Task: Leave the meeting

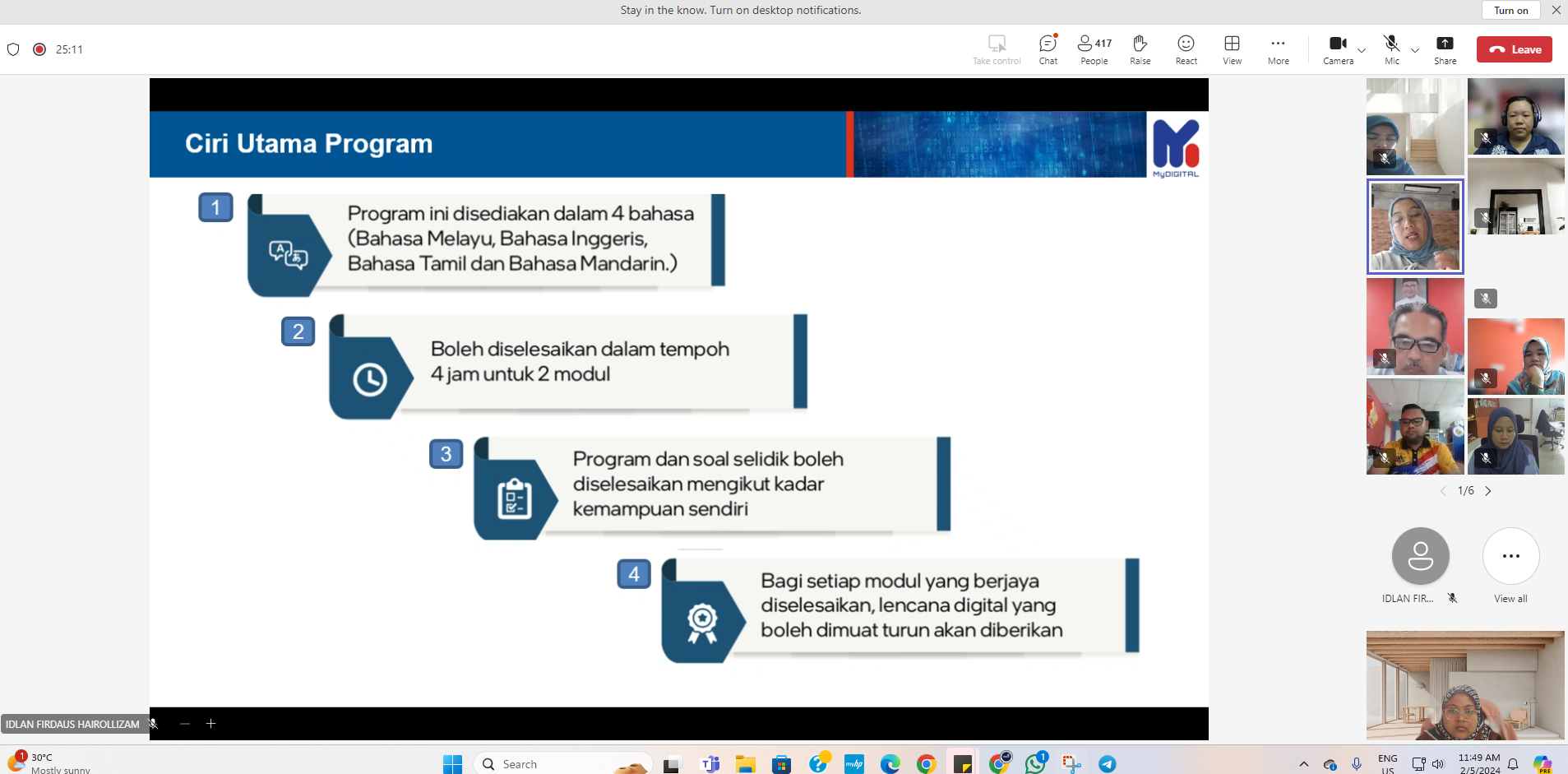Action: [1514, 49]
